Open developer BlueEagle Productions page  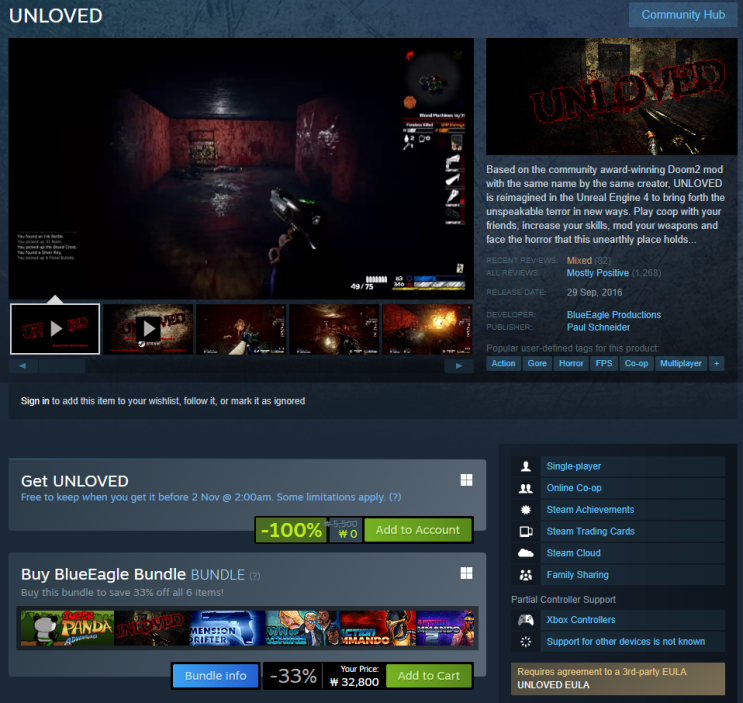coord(614,315)
